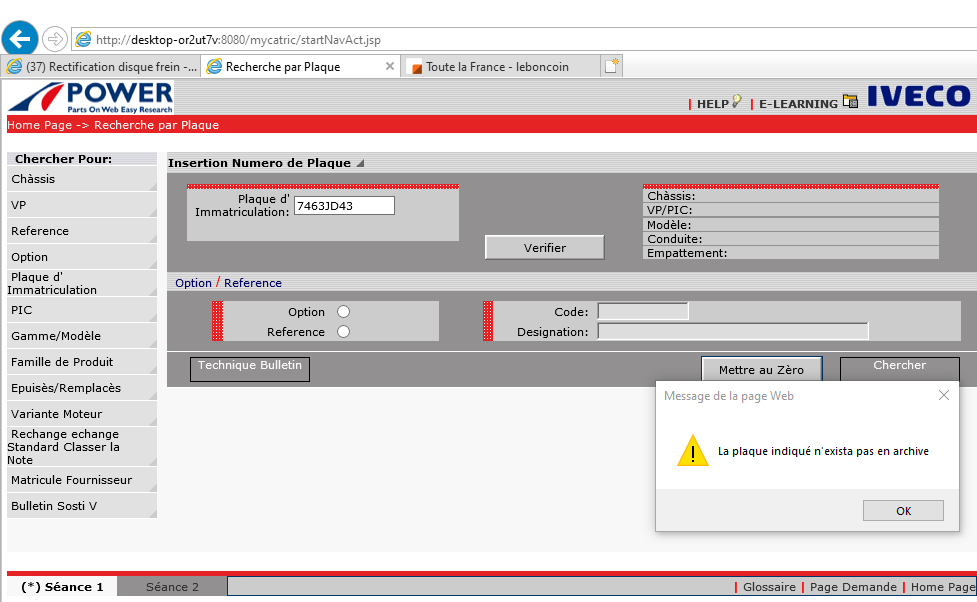Click the browser forward arrow button
This screenshot has width=977, height=602.
(55, 39)
